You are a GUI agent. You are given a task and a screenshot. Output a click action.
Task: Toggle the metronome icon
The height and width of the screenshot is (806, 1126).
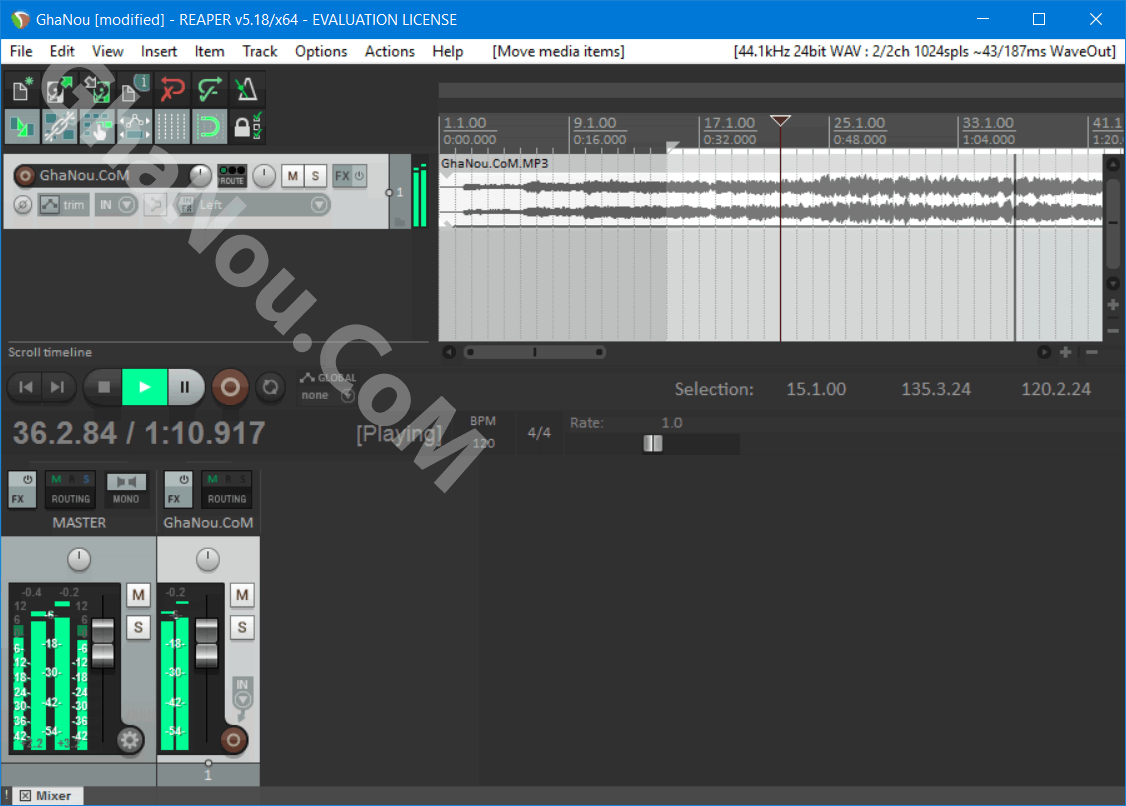tap(246, 90)
